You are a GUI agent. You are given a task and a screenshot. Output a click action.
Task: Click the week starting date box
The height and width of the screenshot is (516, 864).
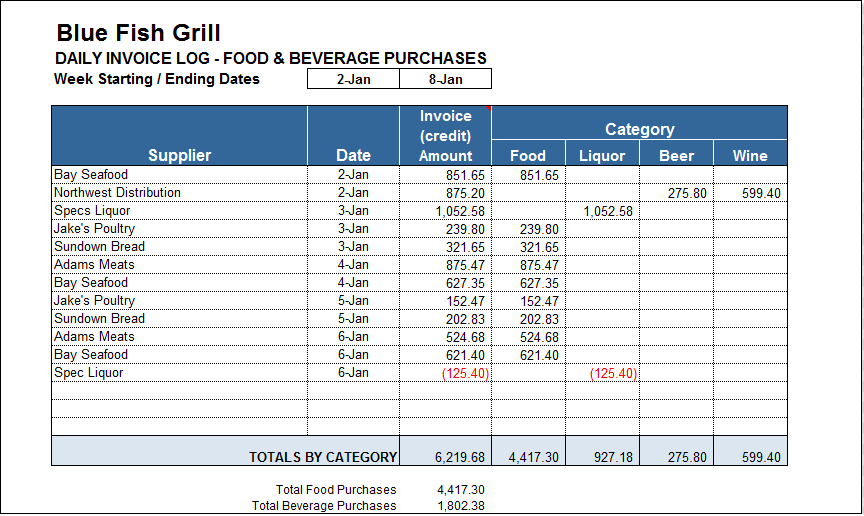coord(353,79)
